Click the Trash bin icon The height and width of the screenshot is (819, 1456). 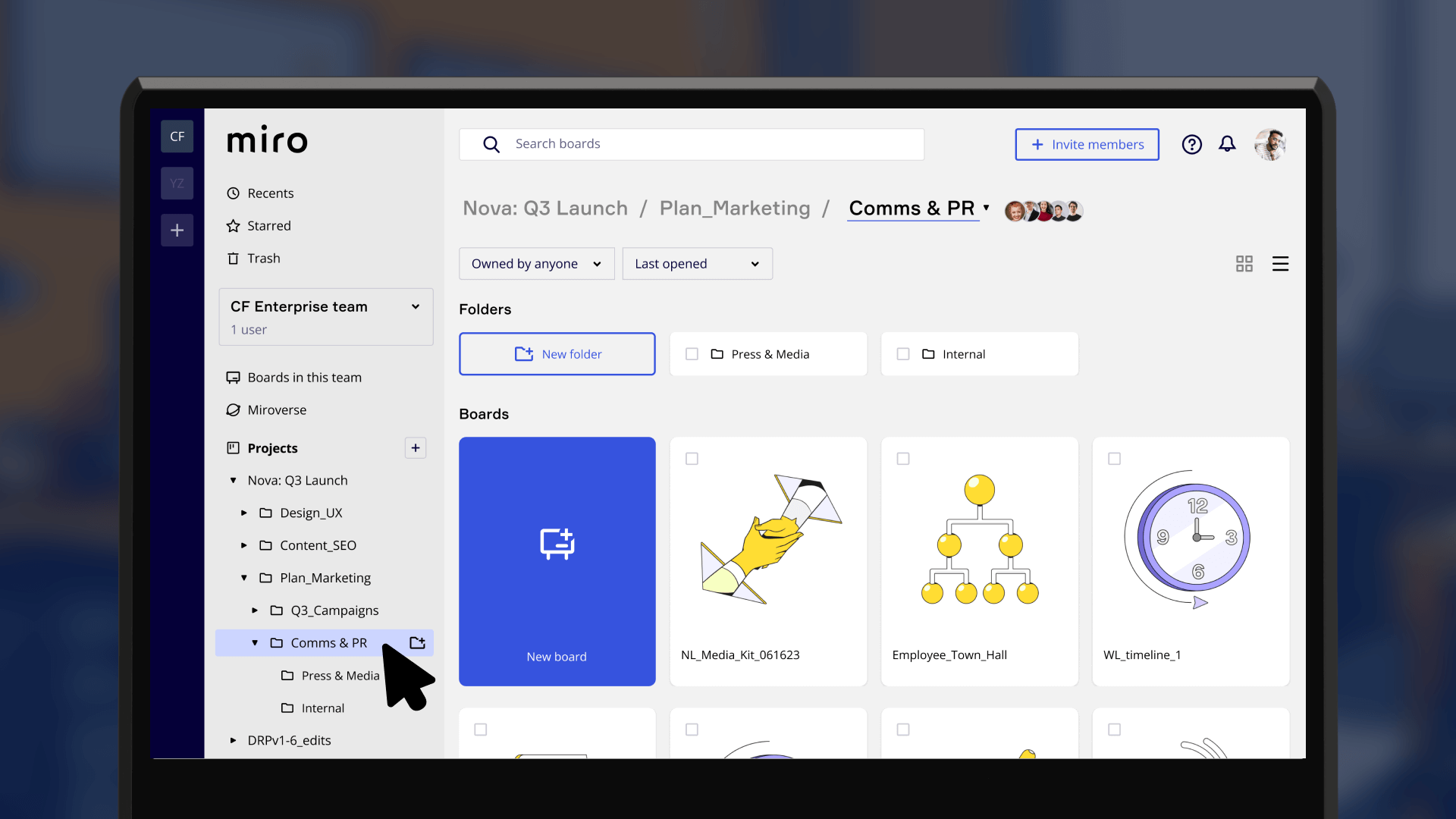point(234,259)
